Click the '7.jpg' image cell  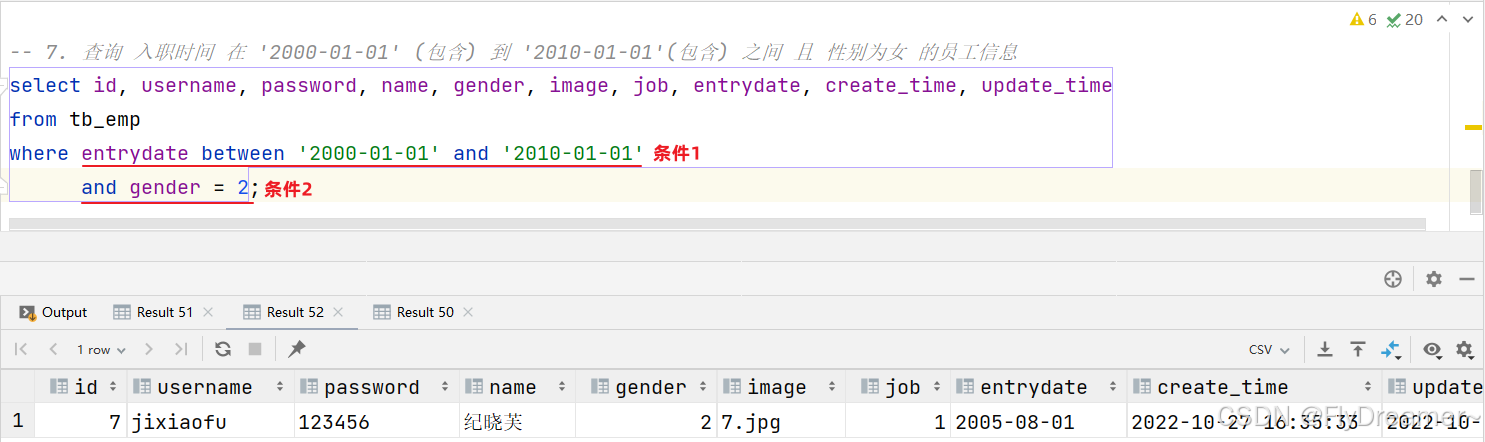click(781, 422)
